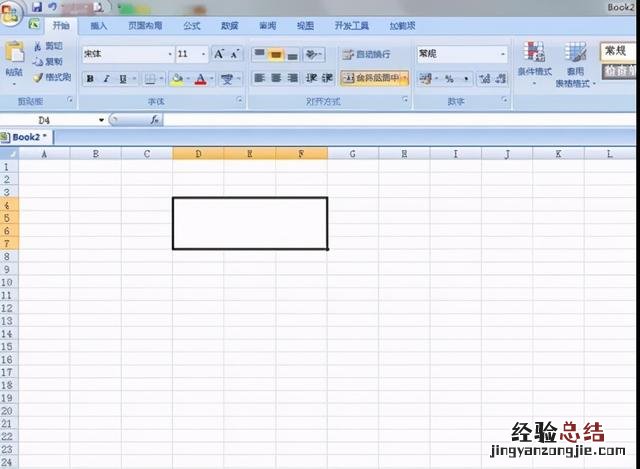Click into the formula bar

(399, 120)
